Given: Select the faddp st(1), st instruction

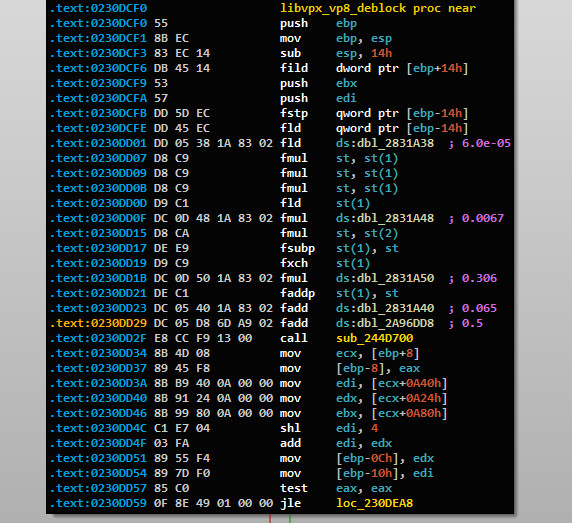Looking at the screenshot, I should pyautogui.click(x=339, y=293).
